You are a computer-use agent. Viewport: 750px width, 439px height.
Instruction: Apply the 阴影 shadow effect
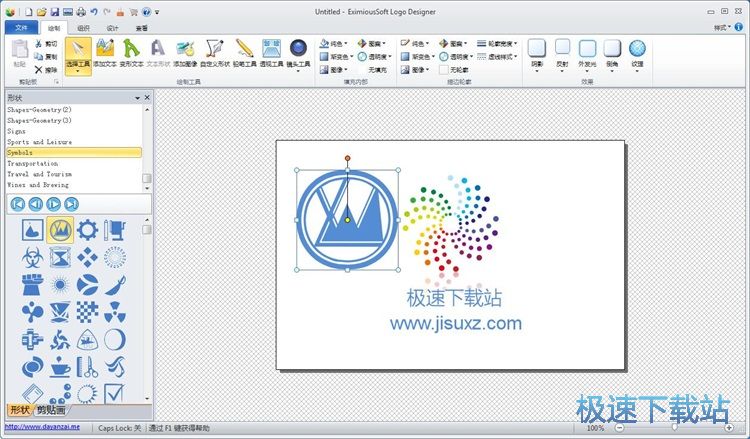(538, 53)
